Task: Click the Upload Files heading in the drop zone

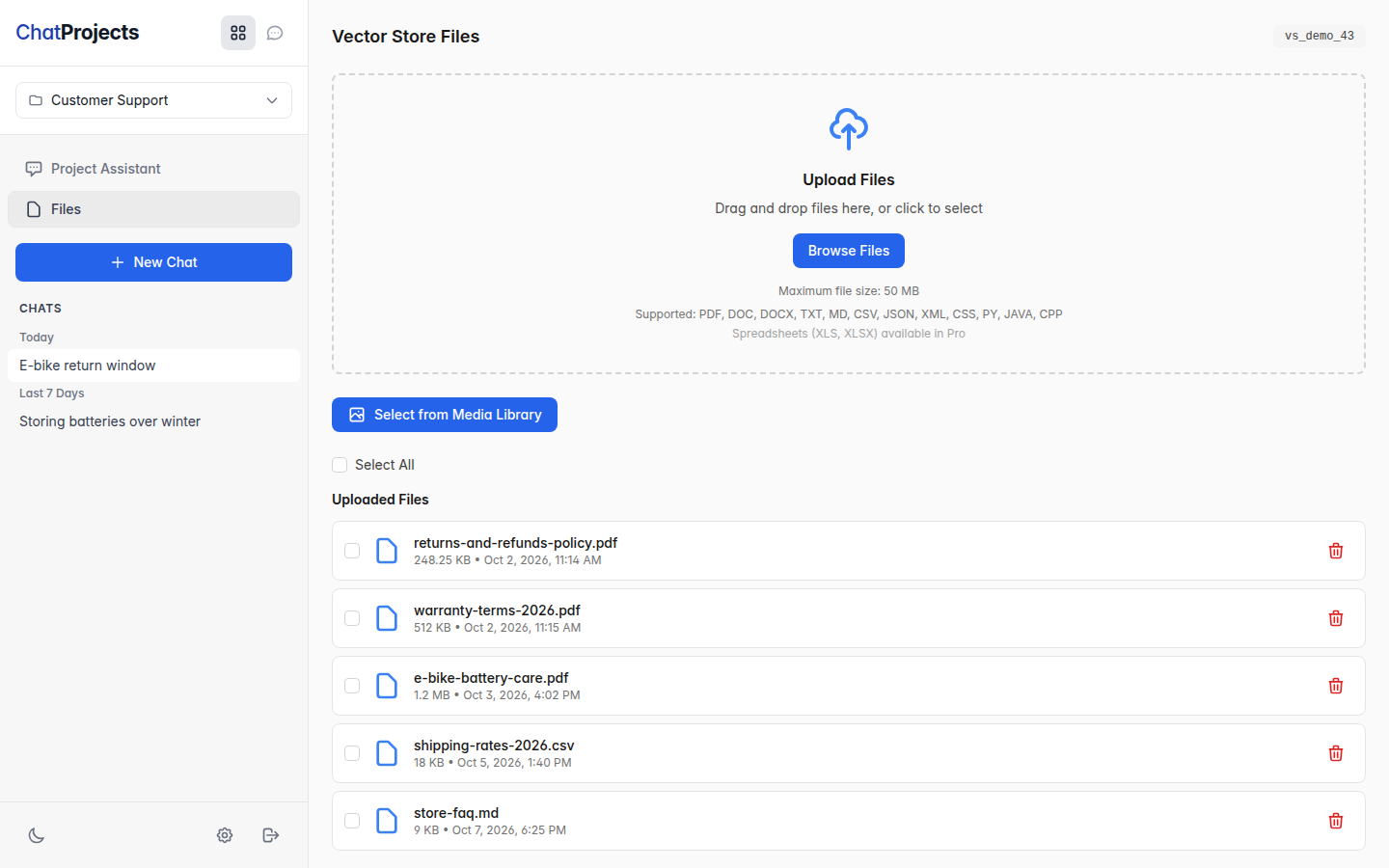Action: click(x=849, y=179)
